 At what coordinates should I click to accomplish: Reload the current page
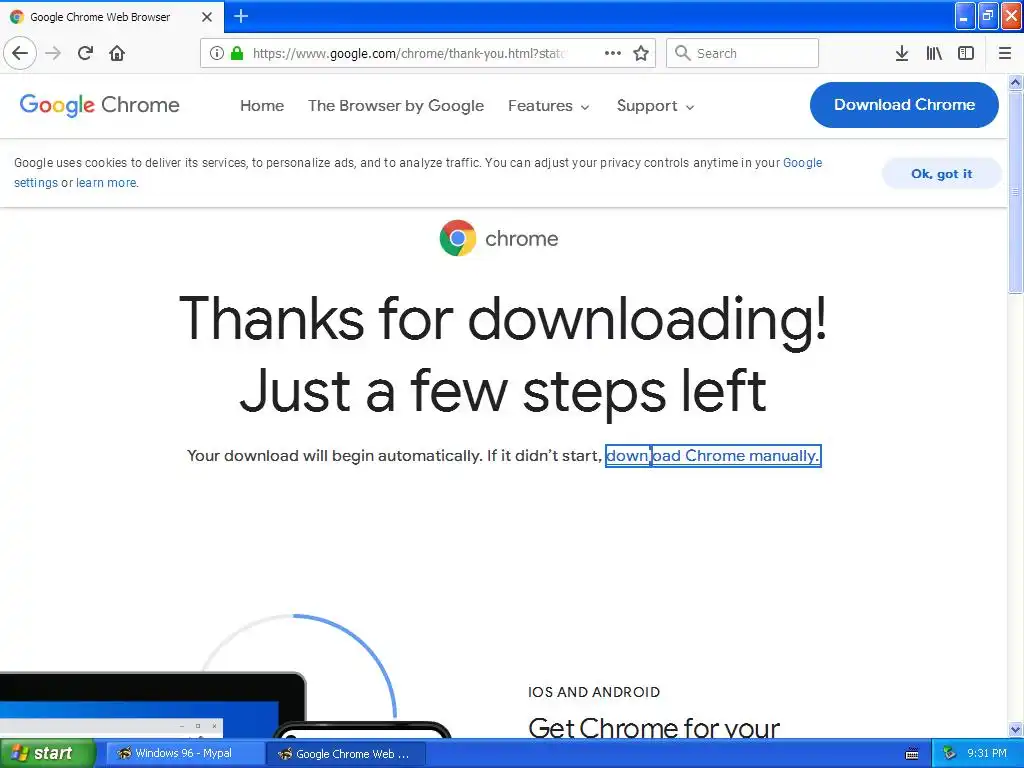coord(85,53)
